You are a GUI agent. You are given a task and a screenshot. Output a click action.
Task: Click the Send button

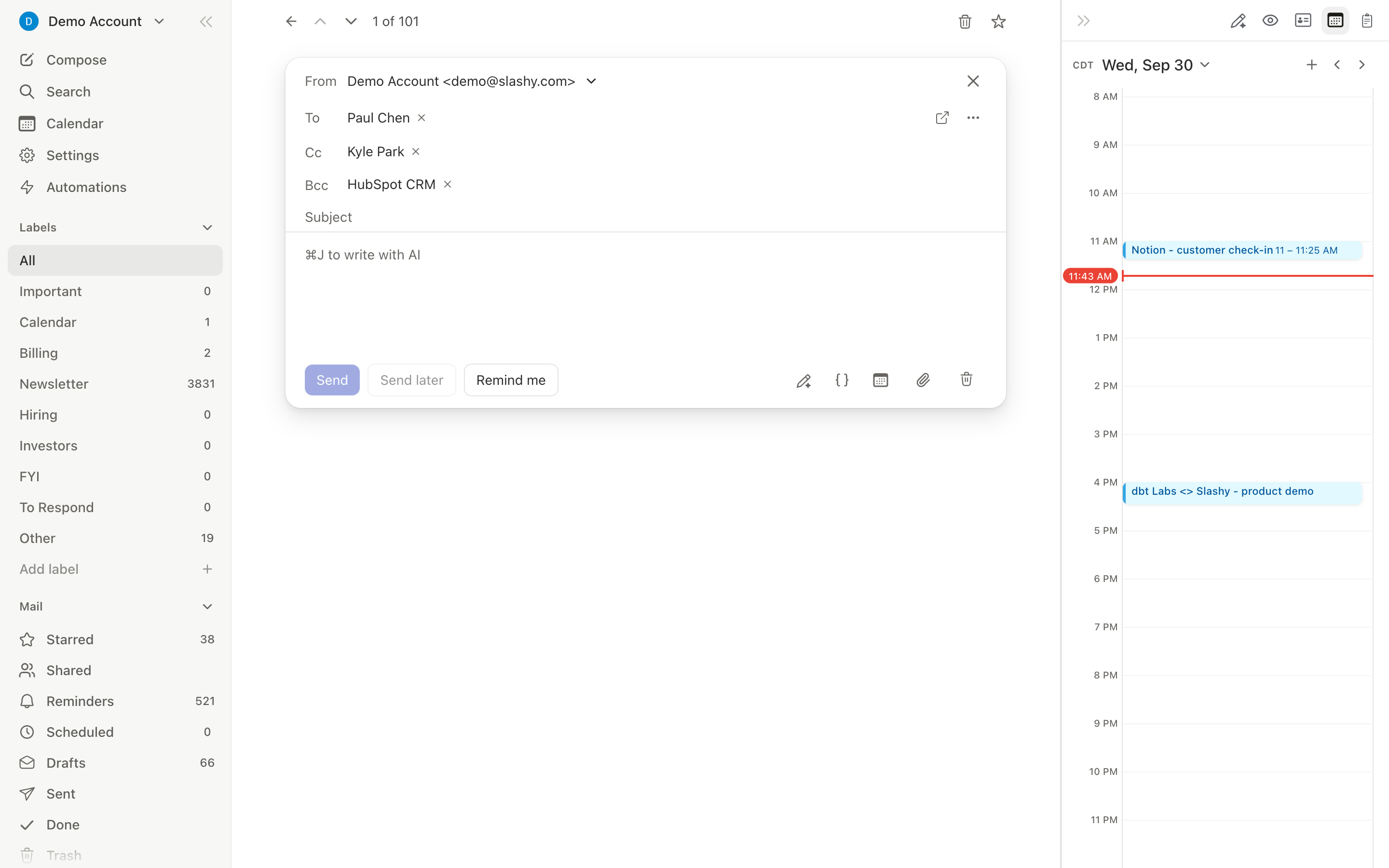[332, 380]
